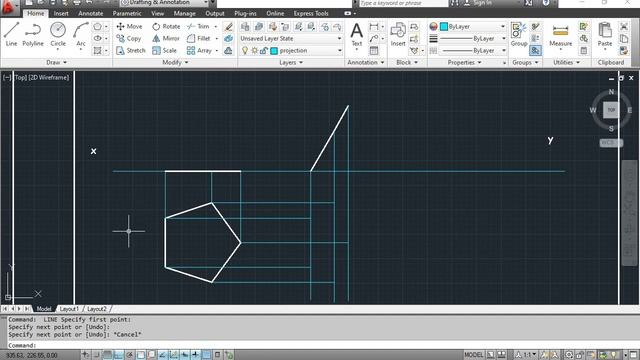Click the [Top] view control label
Screen dimensions: 640x360
(20, 77)
